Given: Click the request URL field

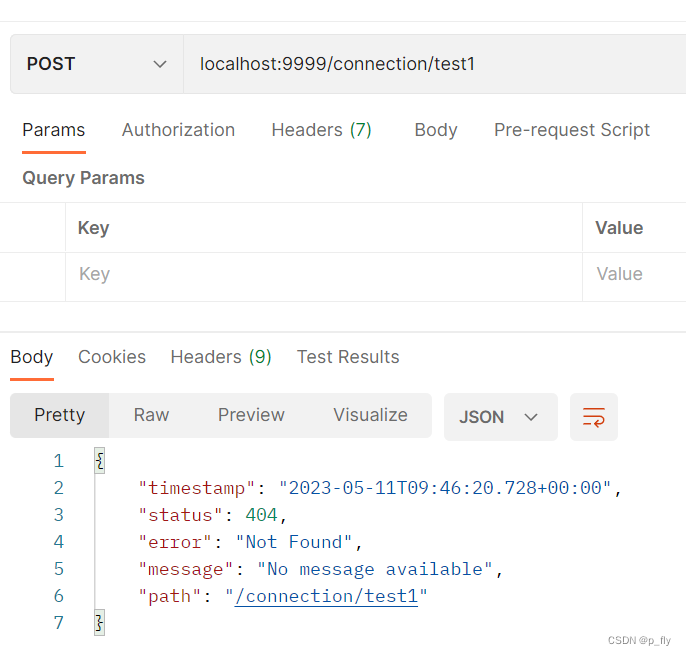Looking at the screenshot, I should (x=430, y=64).
